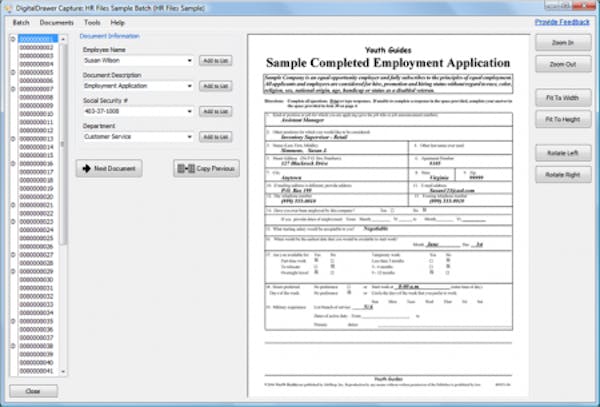Add Social Security # value to list
Screen dimensions: 600x407
[x=215, y=111]
